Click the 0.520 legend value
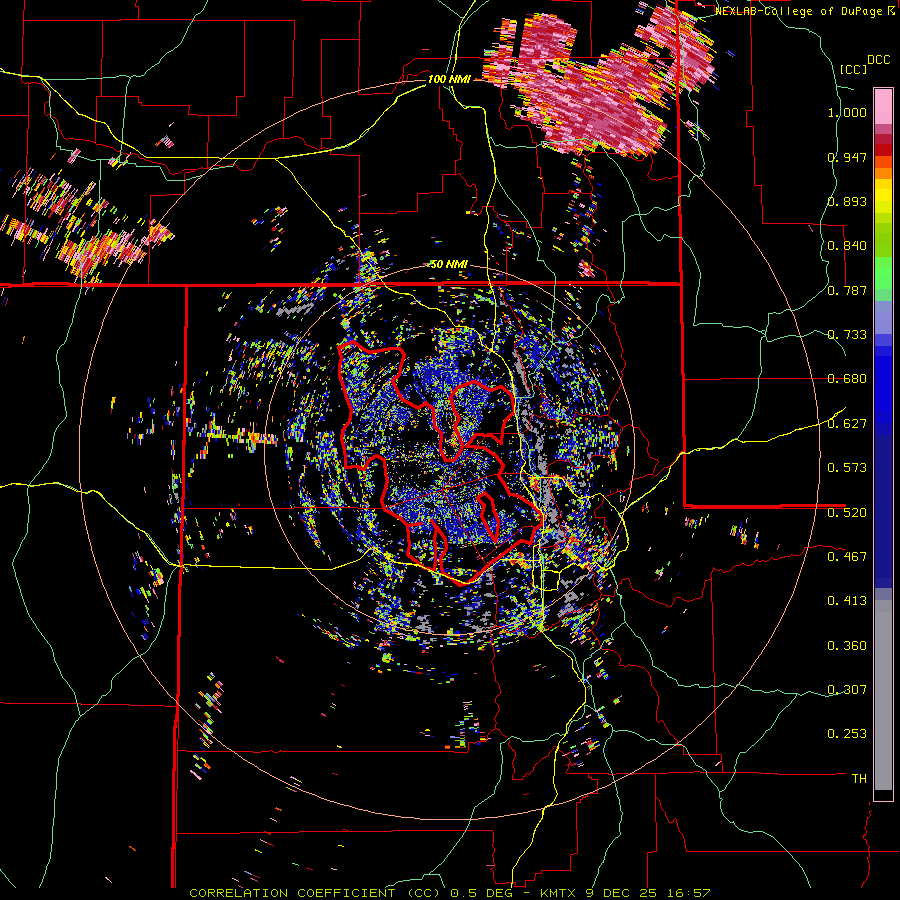 847,512
